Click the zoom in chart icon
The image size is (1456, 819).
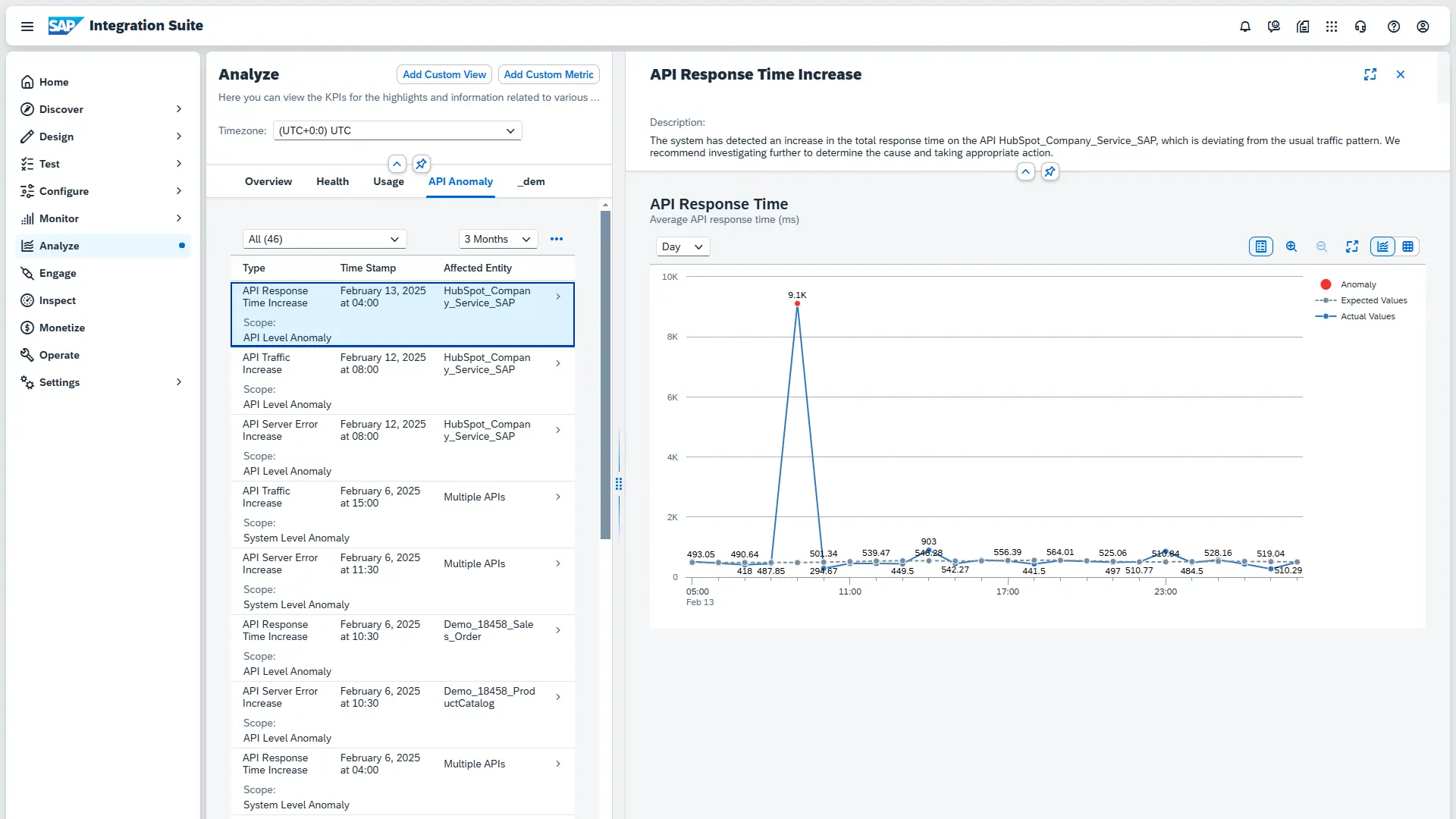[1291, 246]
